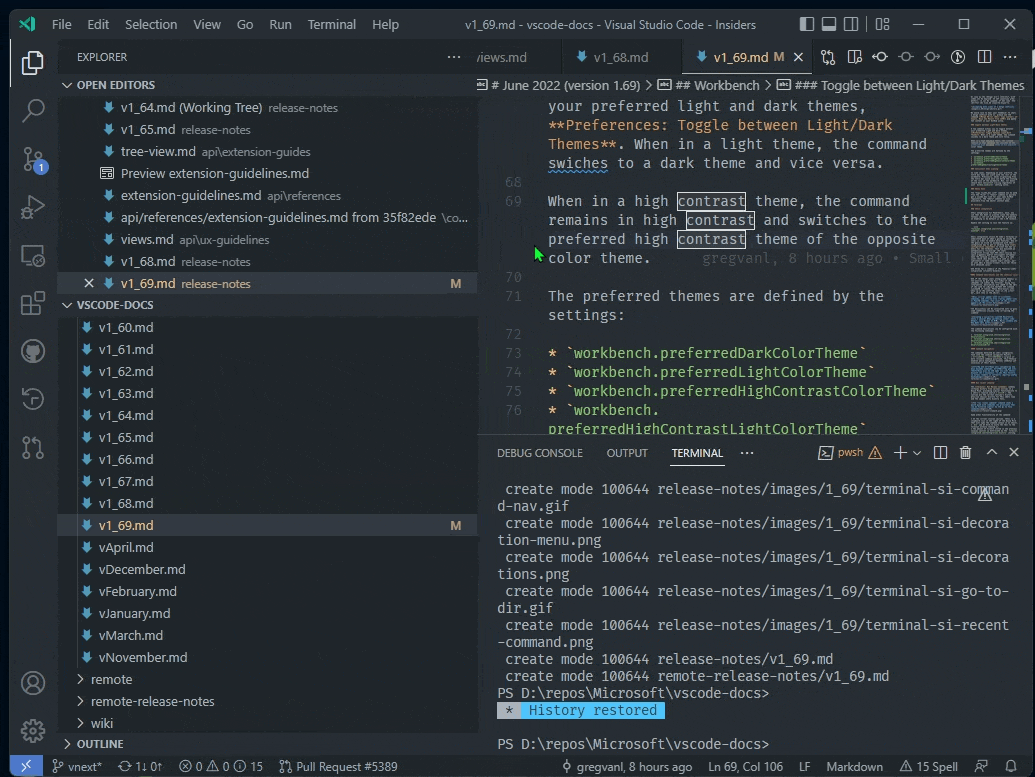
Task: Collapse the Open Editors section
Action: tap(267, 85)
